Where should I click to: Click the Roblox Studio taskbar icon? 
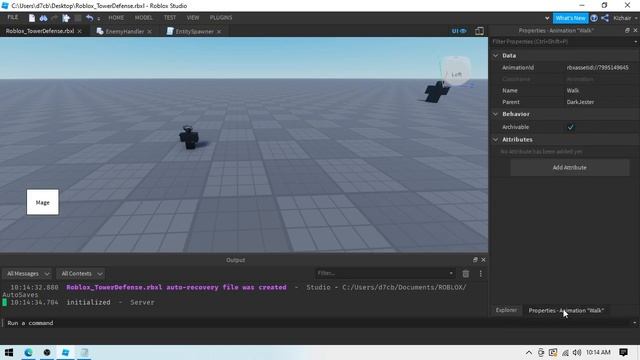pyautogui.click(x=65, y=352)
